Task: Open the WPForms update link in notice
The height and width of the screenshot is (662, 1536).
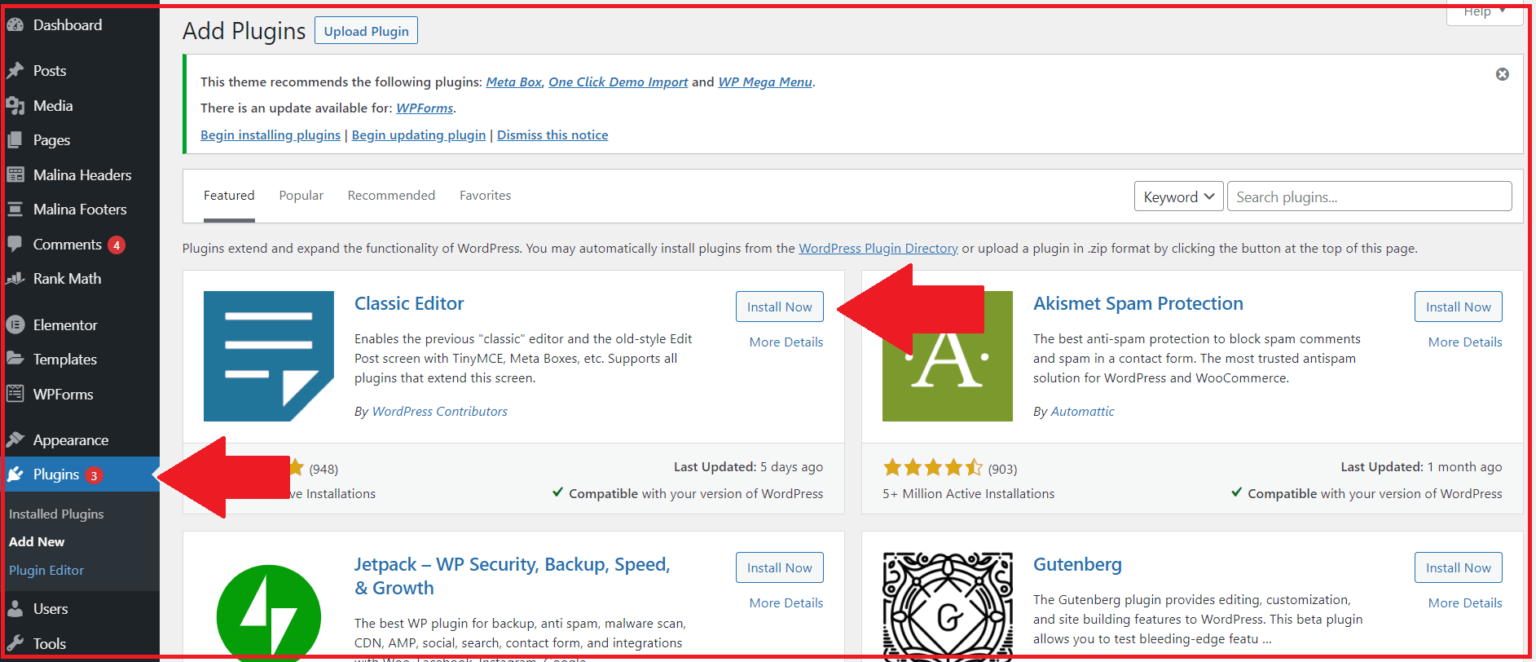Action: [x=425, y=108]
